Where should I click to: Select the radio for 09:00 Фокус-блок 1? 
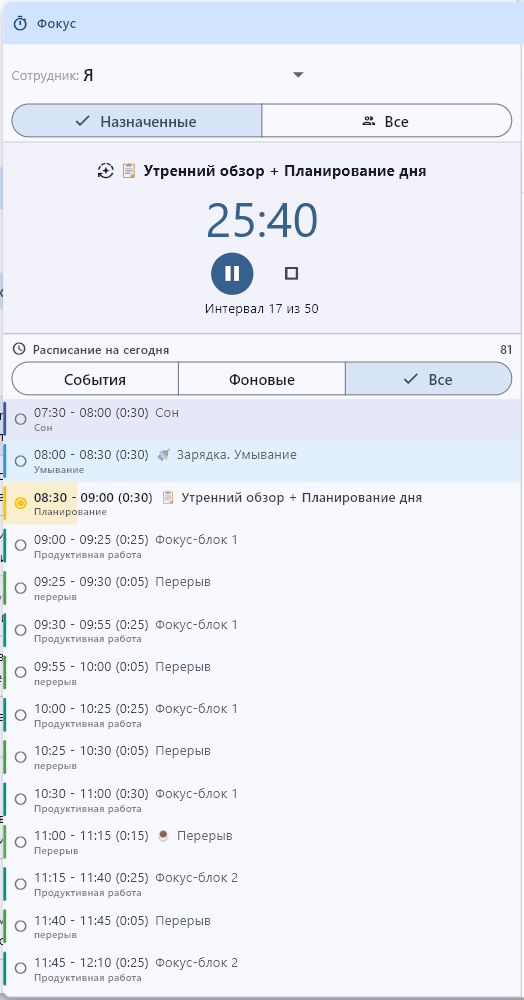[20, 545]
